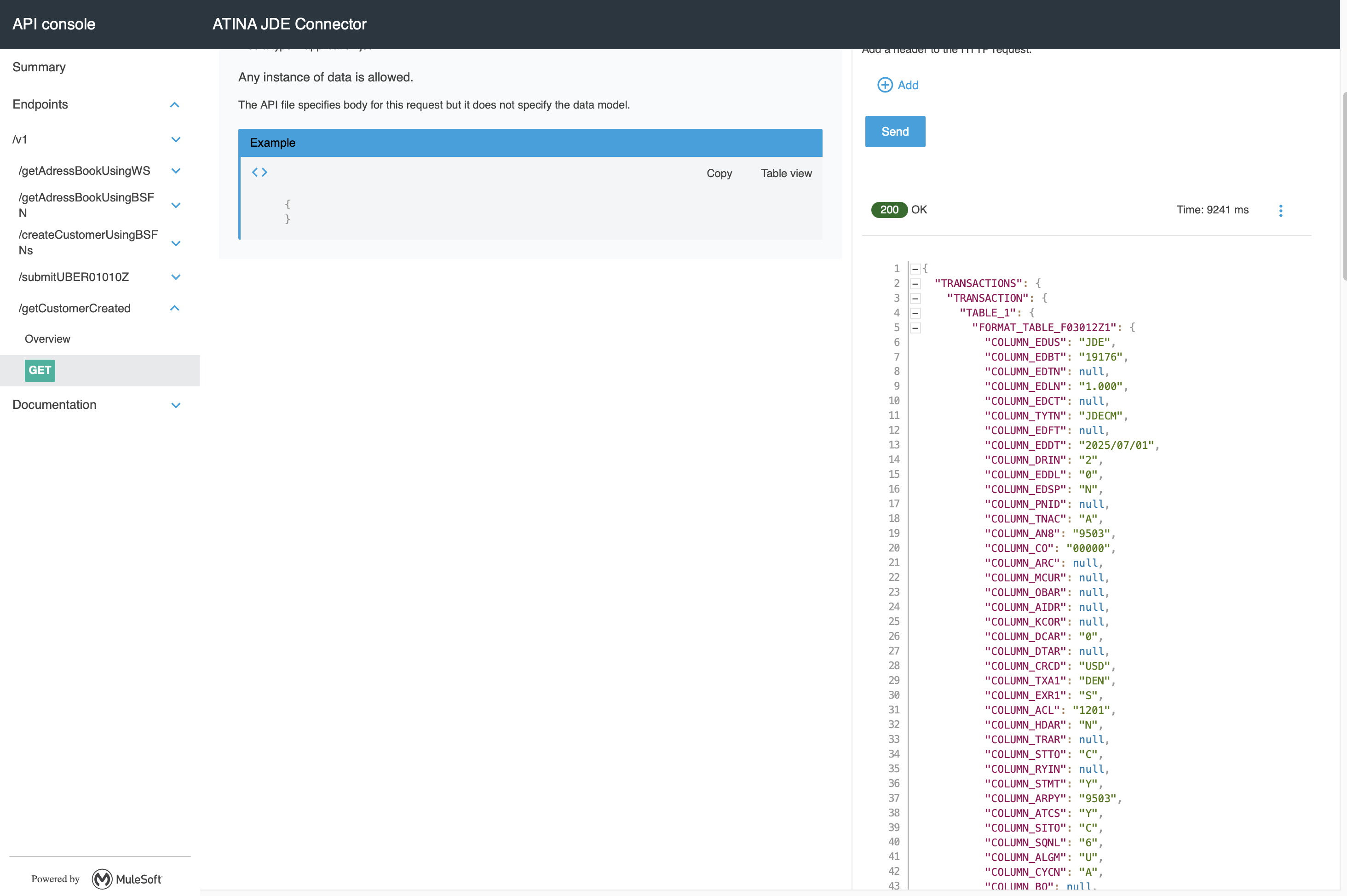Viewport: 1347px width, 896px height.
Task: Click the MuleSoft logo
Action: pyautogui.click(x=127, y=879)
